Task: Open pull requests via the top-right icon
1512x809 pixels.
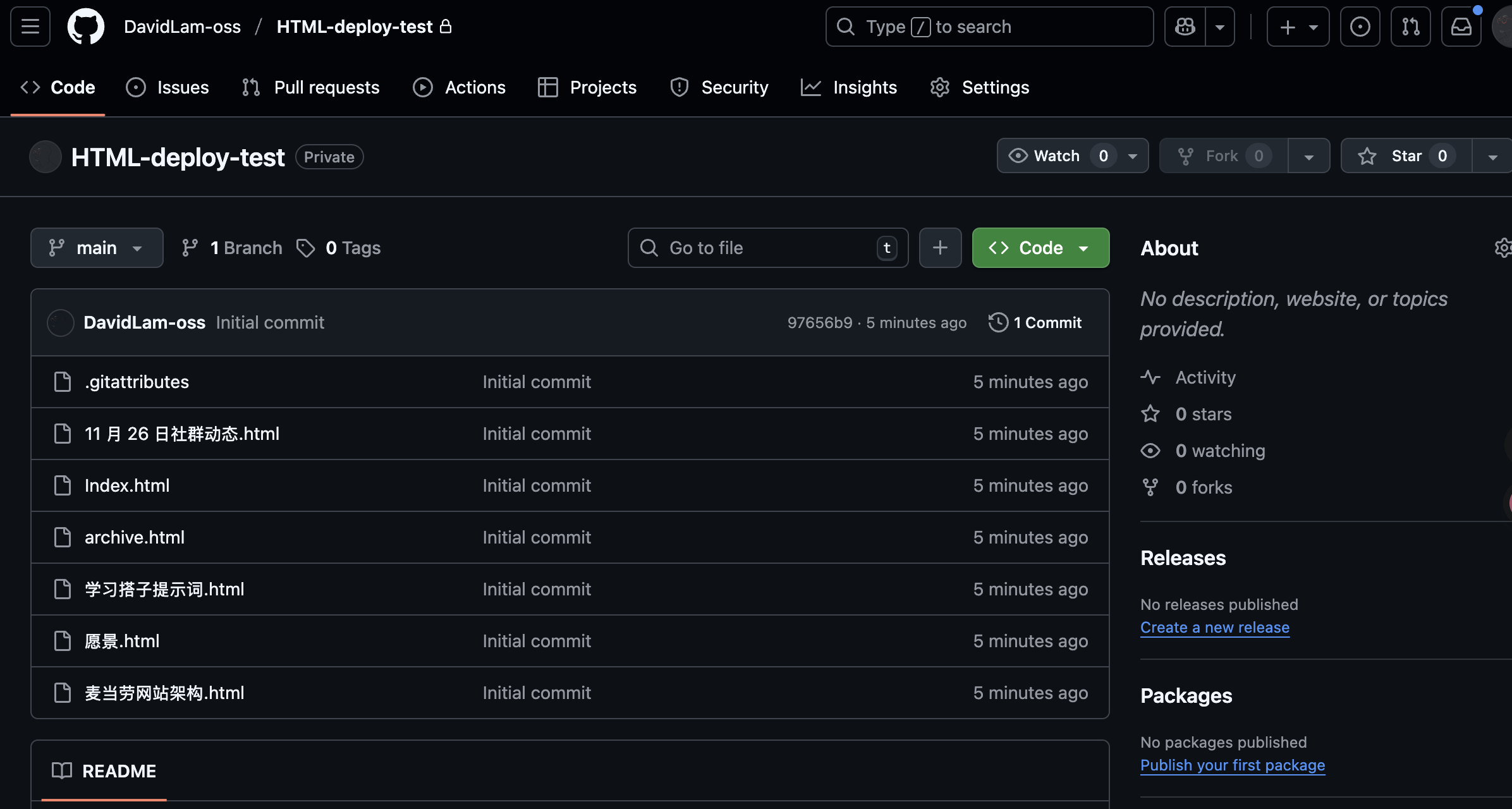Action: pyautogui.click(x=1411, y=27)
